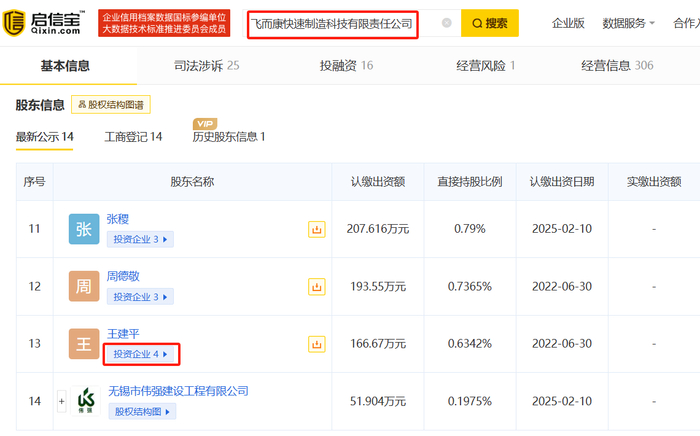Expand 投资企业 4 under 王建平
The height and width of the screenshot is (436, 700).
(140, 354)
